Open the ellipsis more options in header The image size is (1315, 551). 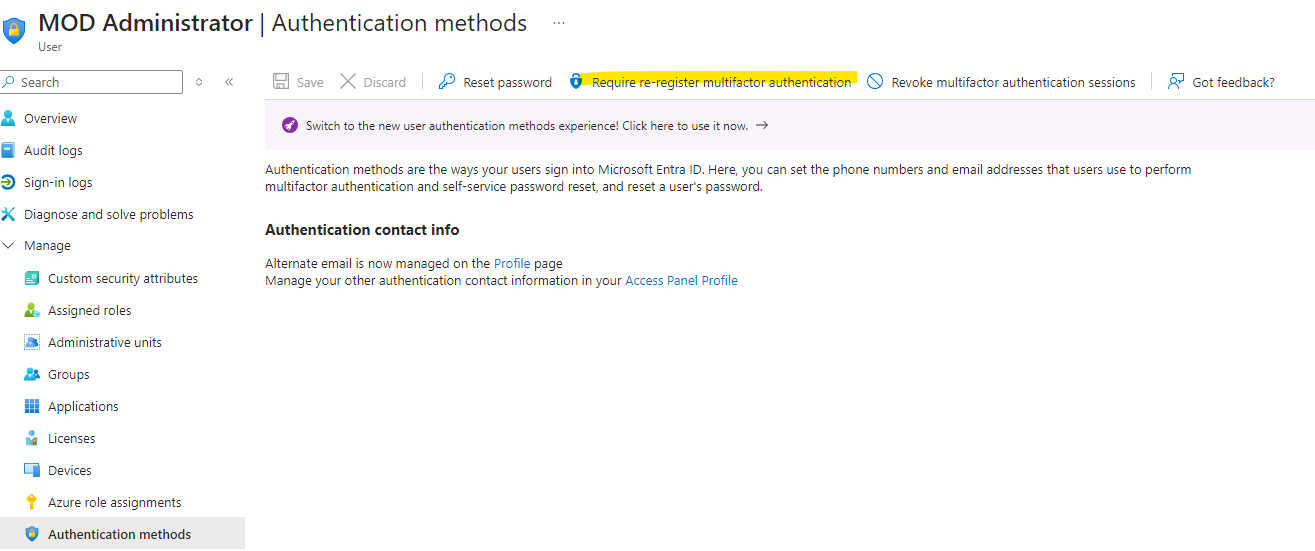pyautogui.click(x=559, y=23)
